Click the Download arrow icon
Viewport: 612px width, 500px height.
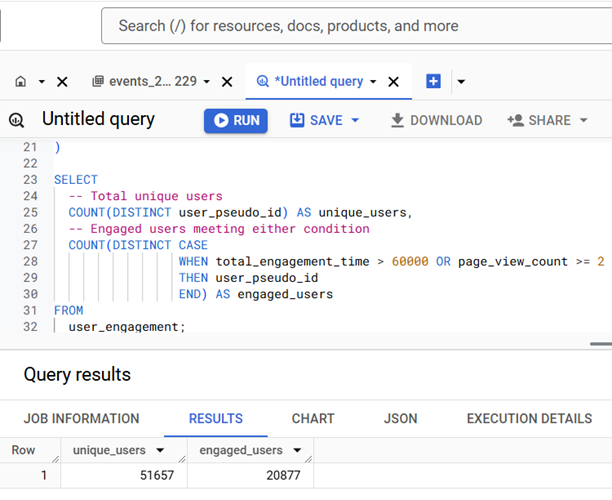click(x=397, y=120)
